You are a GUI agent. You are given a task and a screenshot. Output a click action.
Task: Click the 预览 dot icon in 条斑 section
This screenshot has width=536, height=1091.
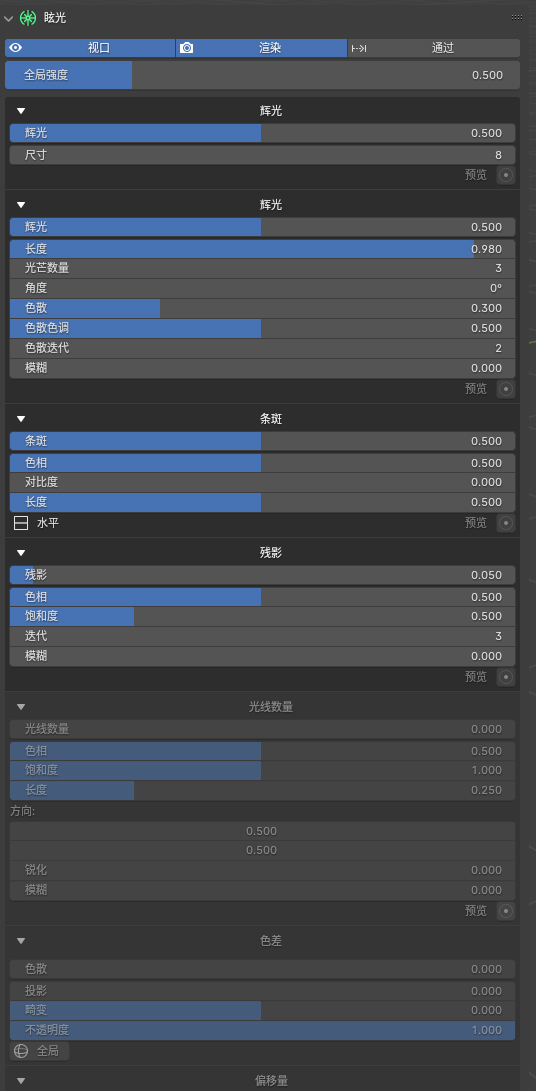[506, 523]
